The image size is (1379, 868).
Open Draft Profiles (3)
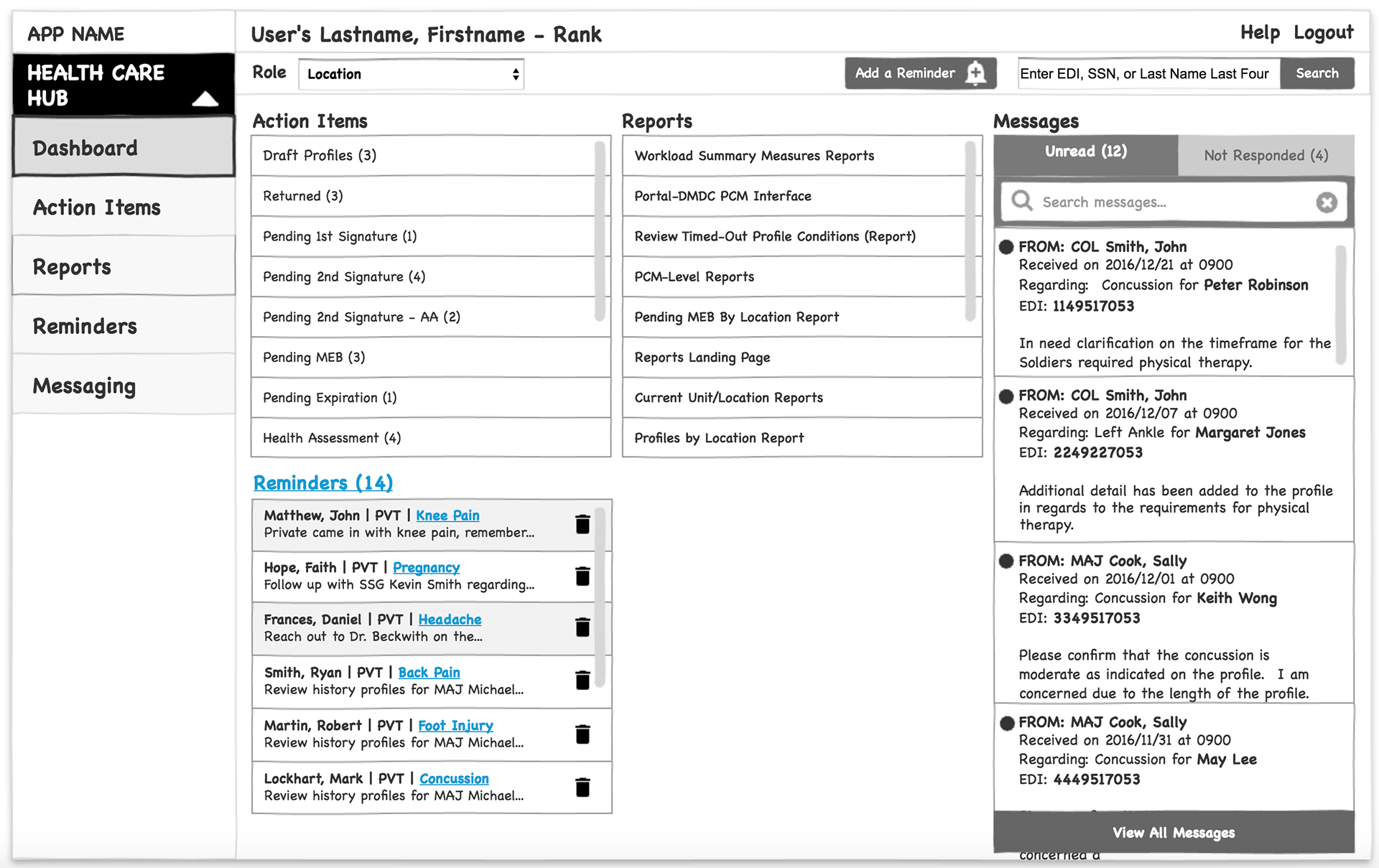431,156
